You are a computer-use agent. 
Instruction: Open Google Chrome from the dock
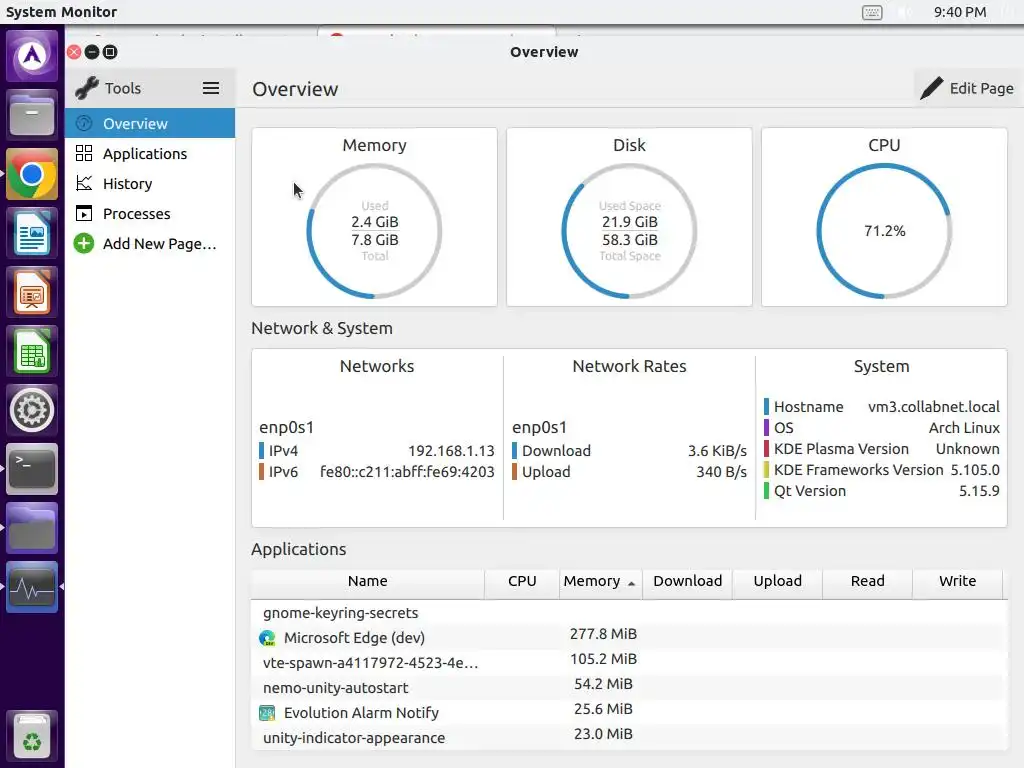(31, 174)
